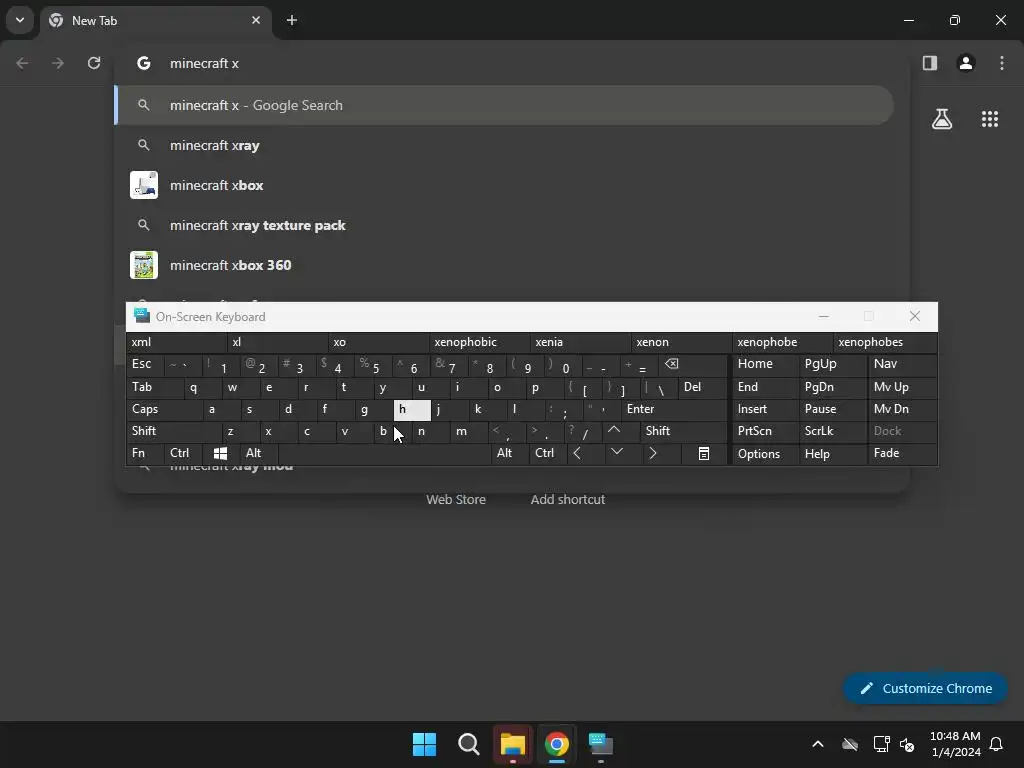Click the Fade key on keyboard

(x=902, y=453)
